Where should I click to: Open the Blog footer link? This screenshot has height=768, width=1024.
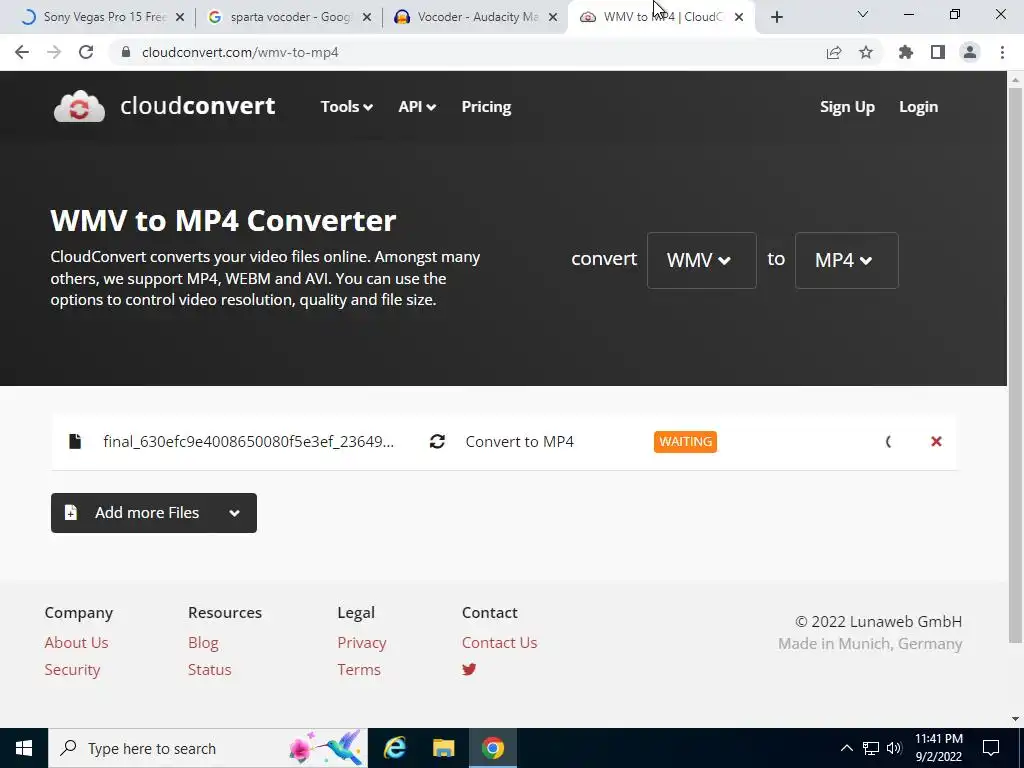coord(203,643)
